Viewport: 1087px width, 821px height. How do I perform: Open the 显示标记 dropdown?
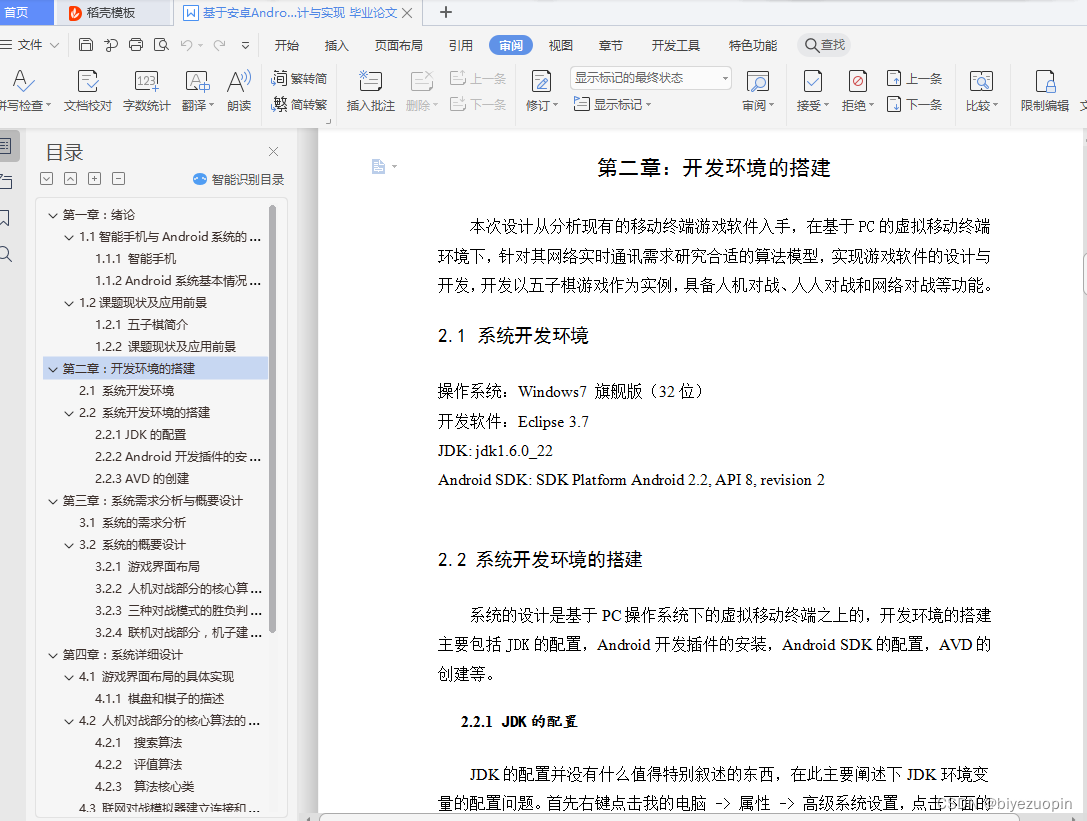coord(613,105)
